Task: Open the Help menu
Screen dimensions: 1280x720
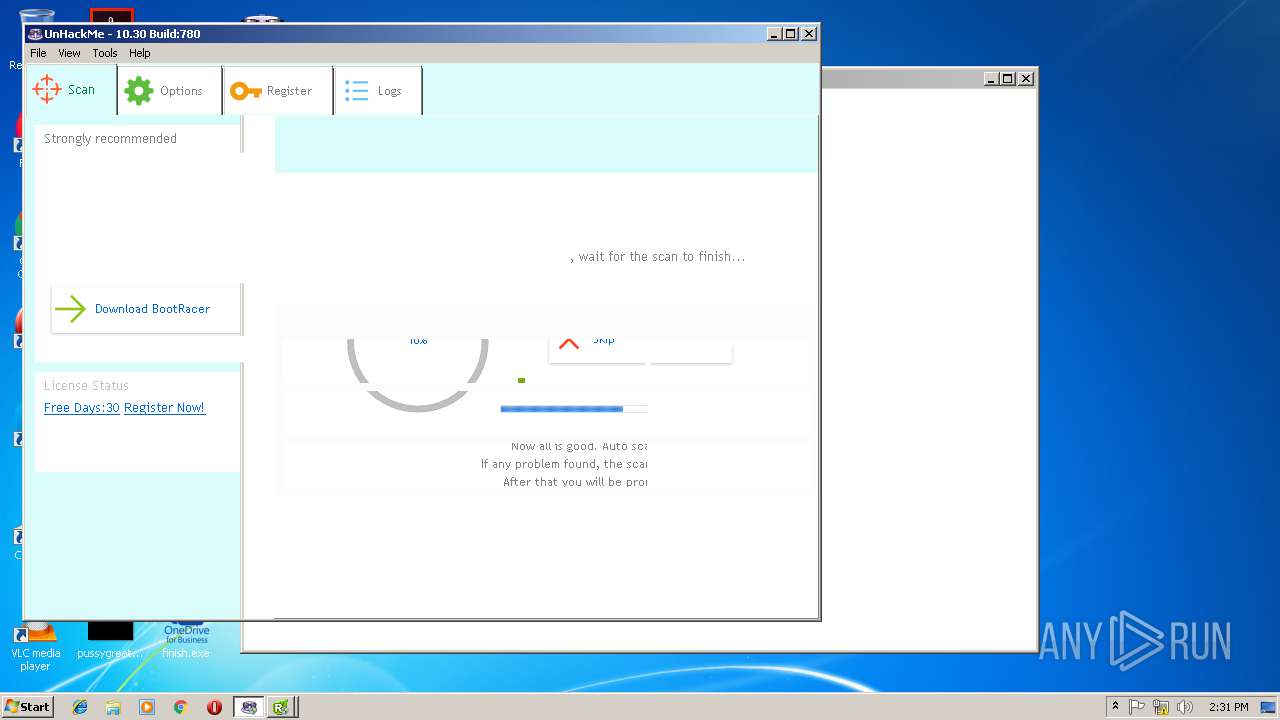Action: pyautogui.click(x=140, y=53)
